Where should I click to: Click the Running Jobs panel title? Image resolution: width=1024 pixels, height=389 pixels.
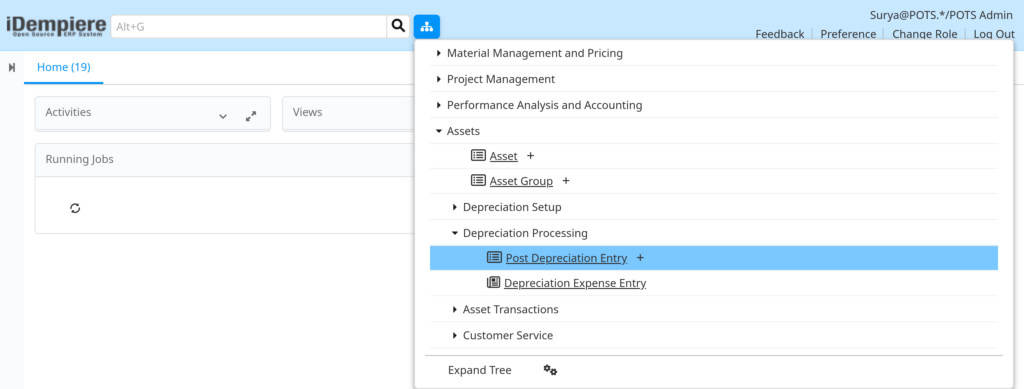pos(80,159)
